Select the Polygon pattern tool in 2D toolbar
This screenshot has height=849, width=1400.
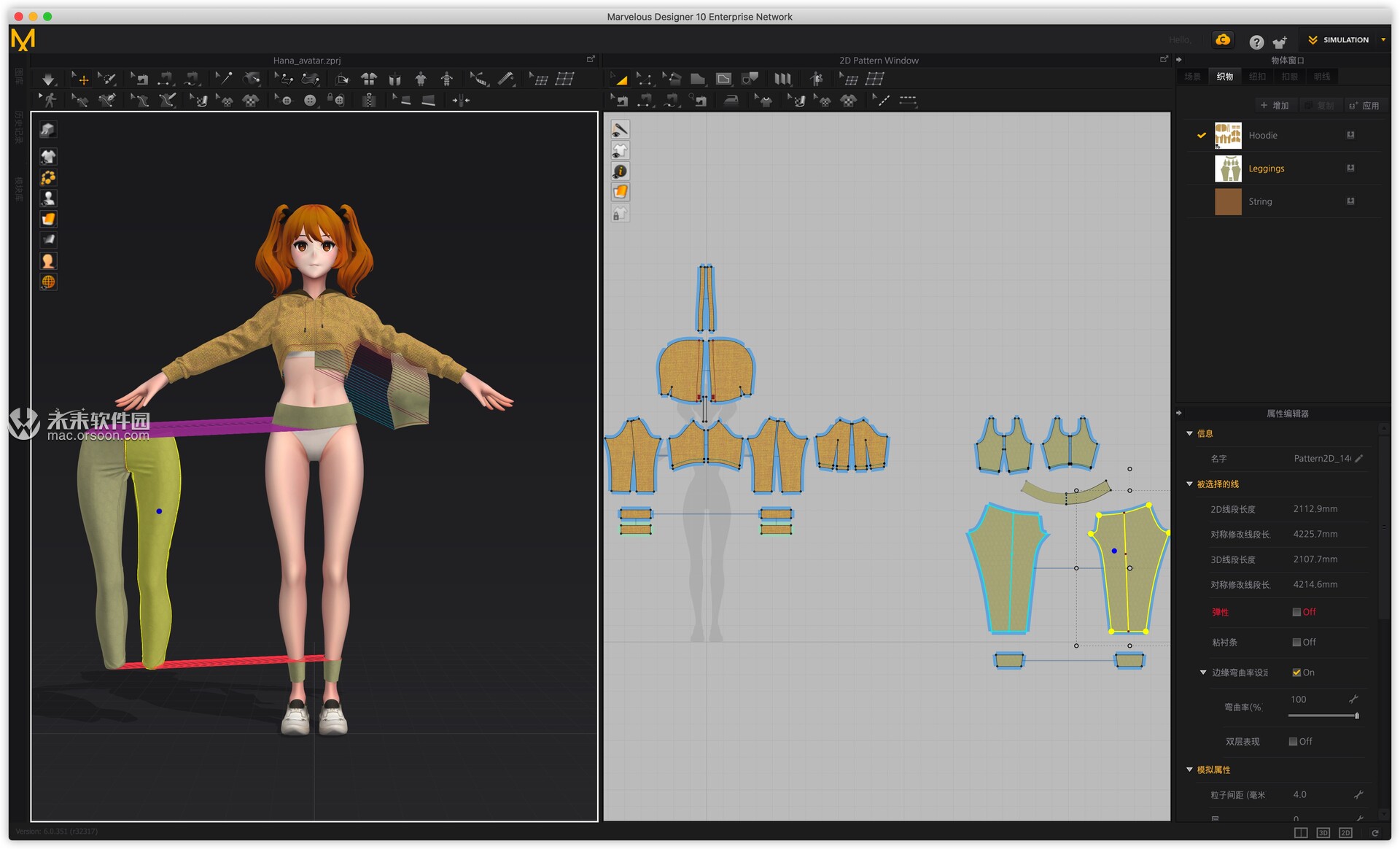point(698,79)
